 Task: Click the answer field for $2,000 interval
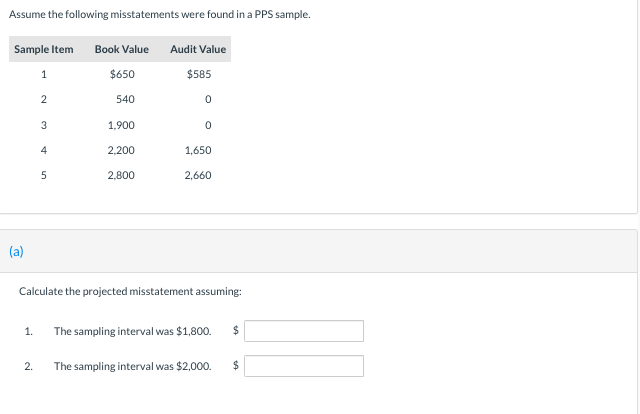[304, 366]
